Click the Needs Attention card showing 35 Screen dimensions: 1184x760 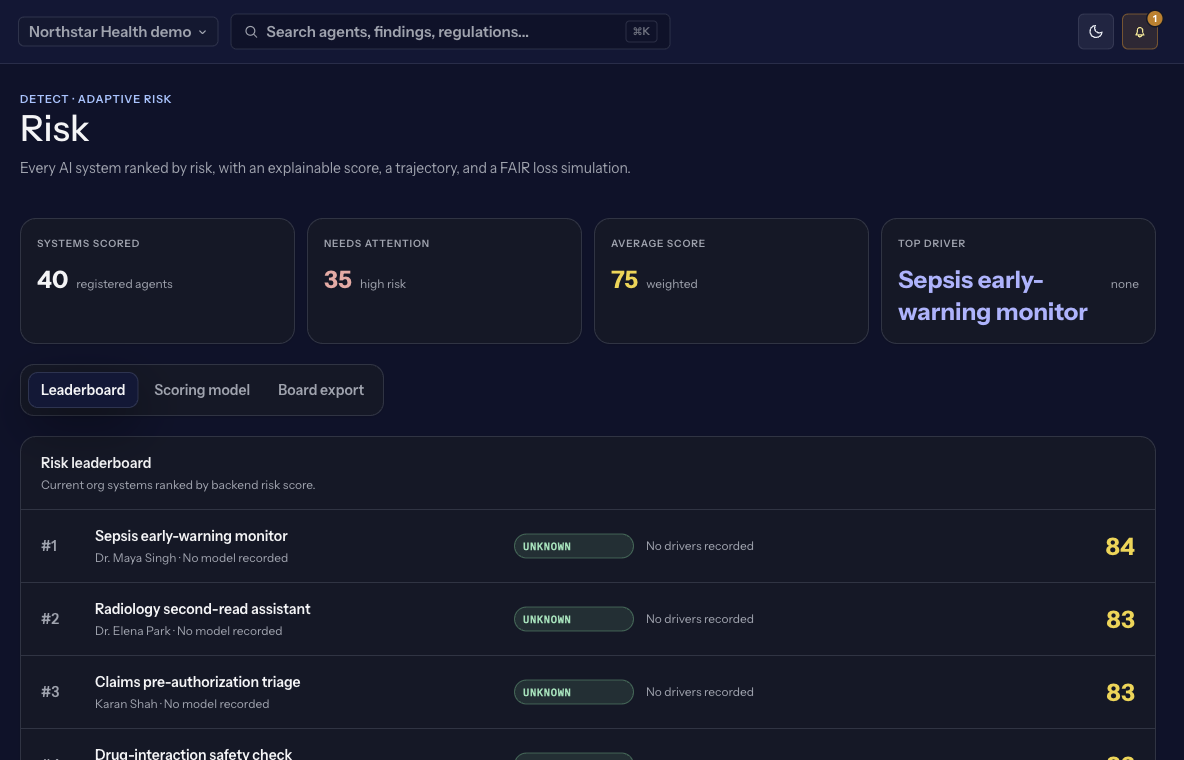[x=444, y=281]
